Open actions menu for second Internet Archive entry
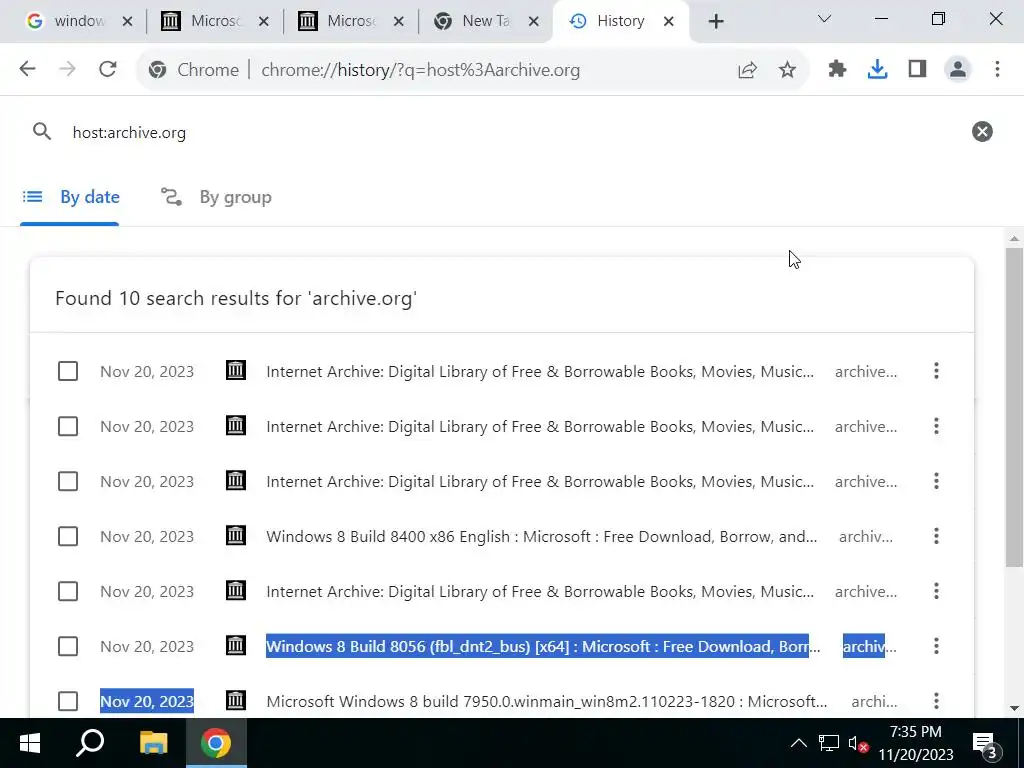Screen dimensions: 1024x768 pyautogui.click(x=936, y=426)
